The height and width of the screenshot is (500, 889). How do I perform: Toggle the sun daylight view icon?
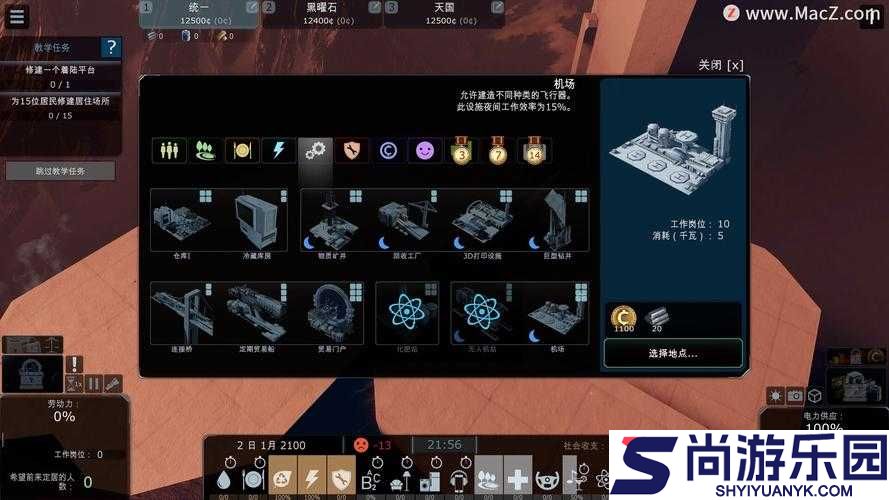(775, 395)
